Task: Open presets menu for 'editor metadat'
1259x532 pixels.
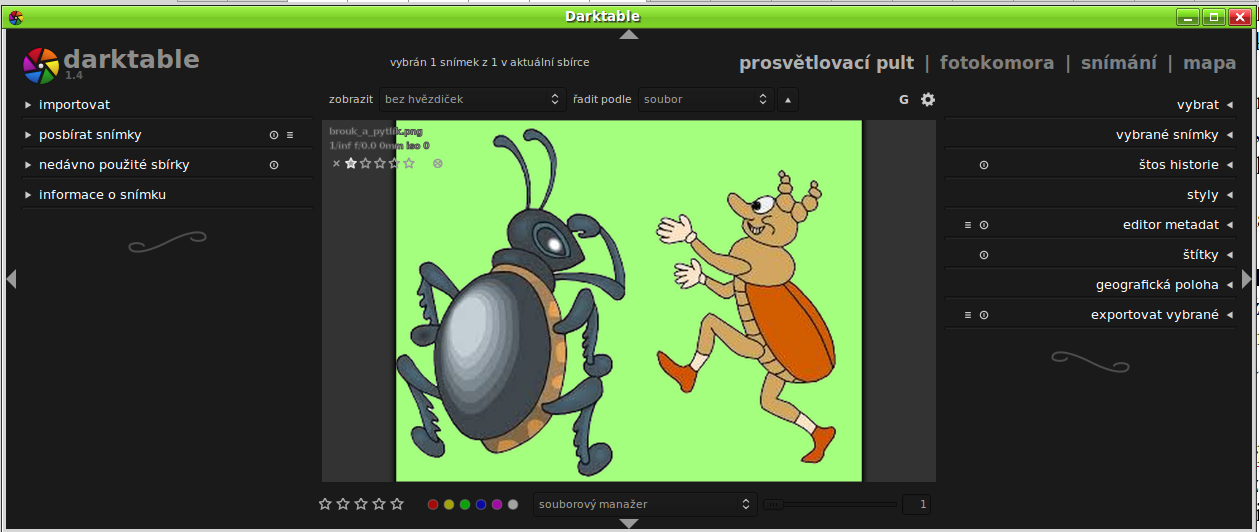Action: point(968,225)
